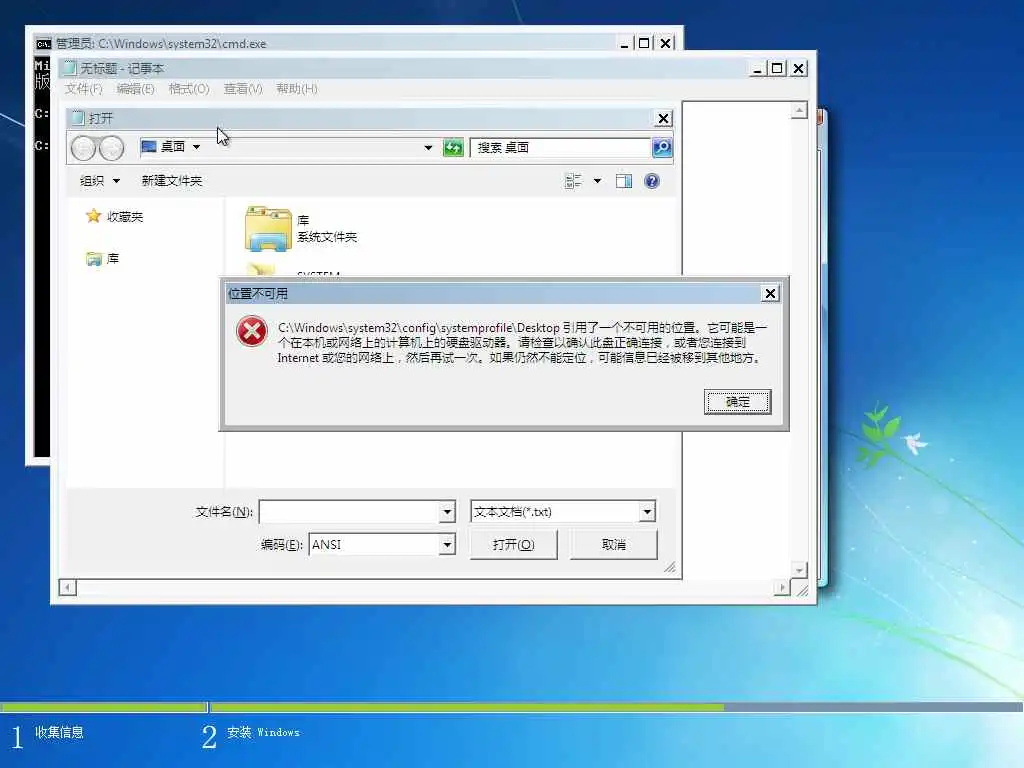Click the Open dialog resize grip

tap(670, 568)
